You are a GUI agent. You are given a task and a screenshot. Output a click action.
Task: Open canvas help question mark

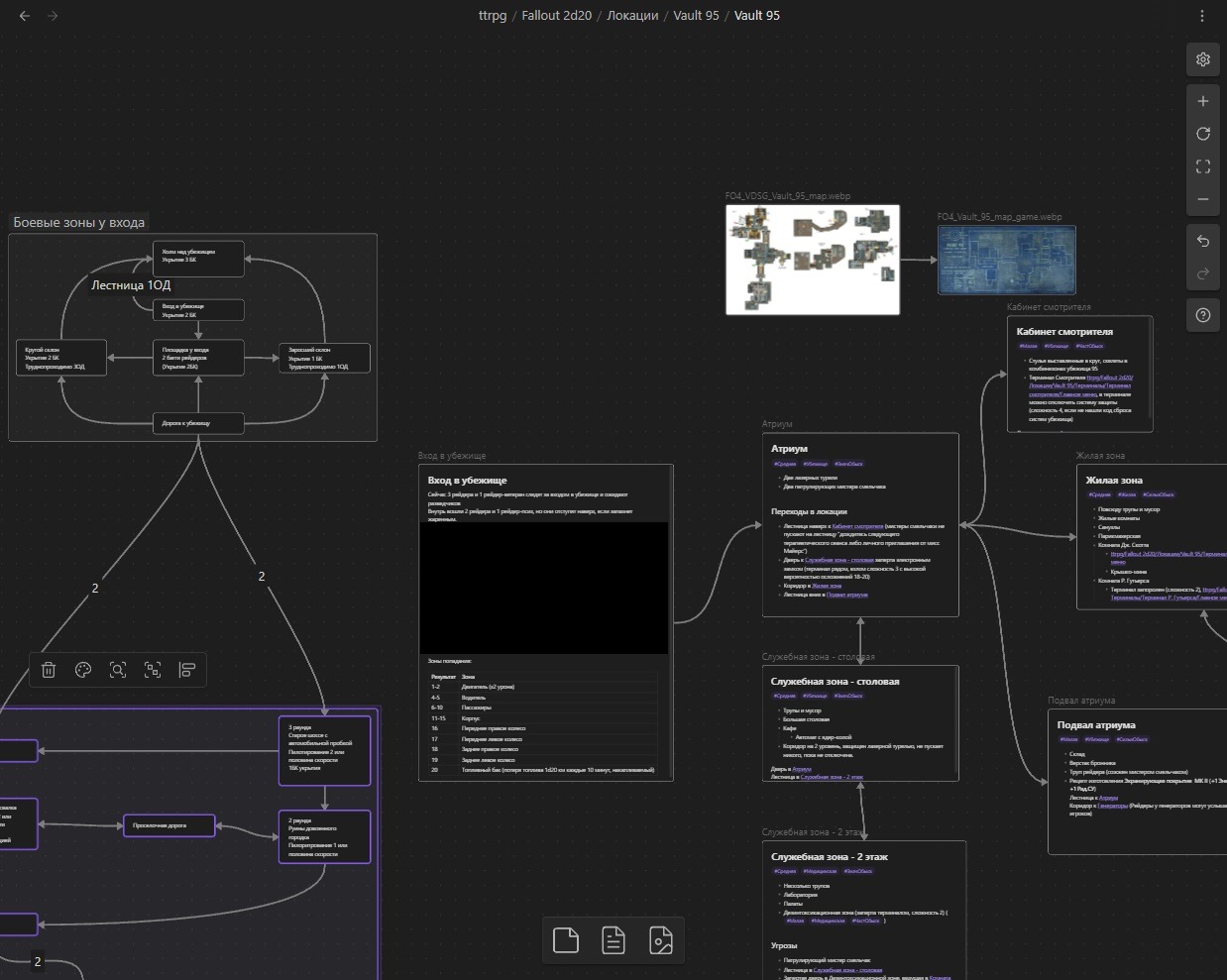tap(1203, 315)
